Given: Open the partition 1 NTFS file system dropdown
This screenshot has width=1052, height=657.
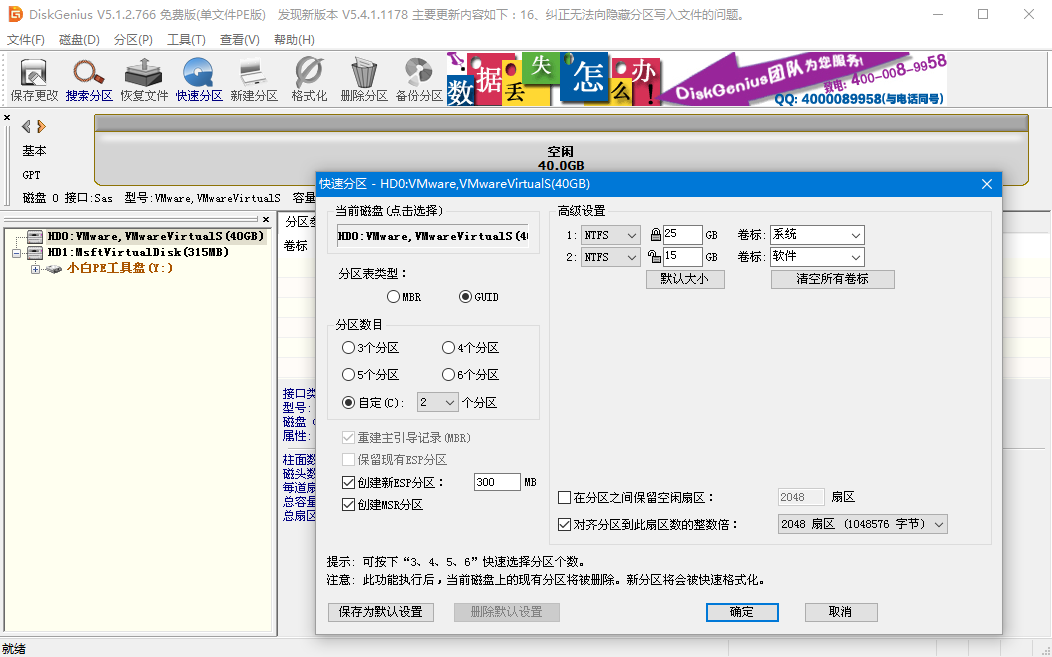Looking at the screenshot, I should click(x=611, y=235).
